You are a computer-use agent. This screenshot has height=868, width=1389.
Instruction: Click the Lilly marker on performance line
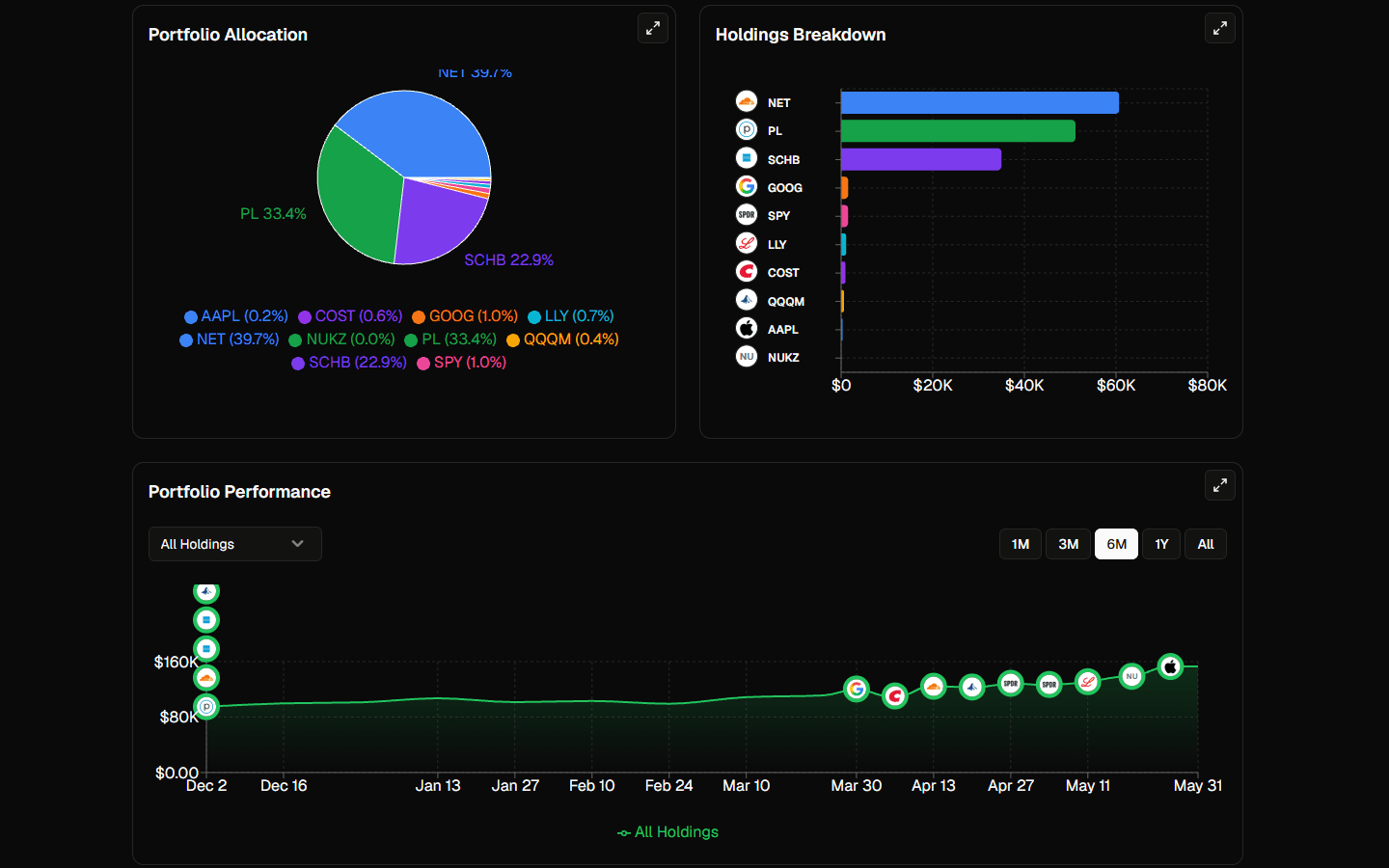[1087, 682]
